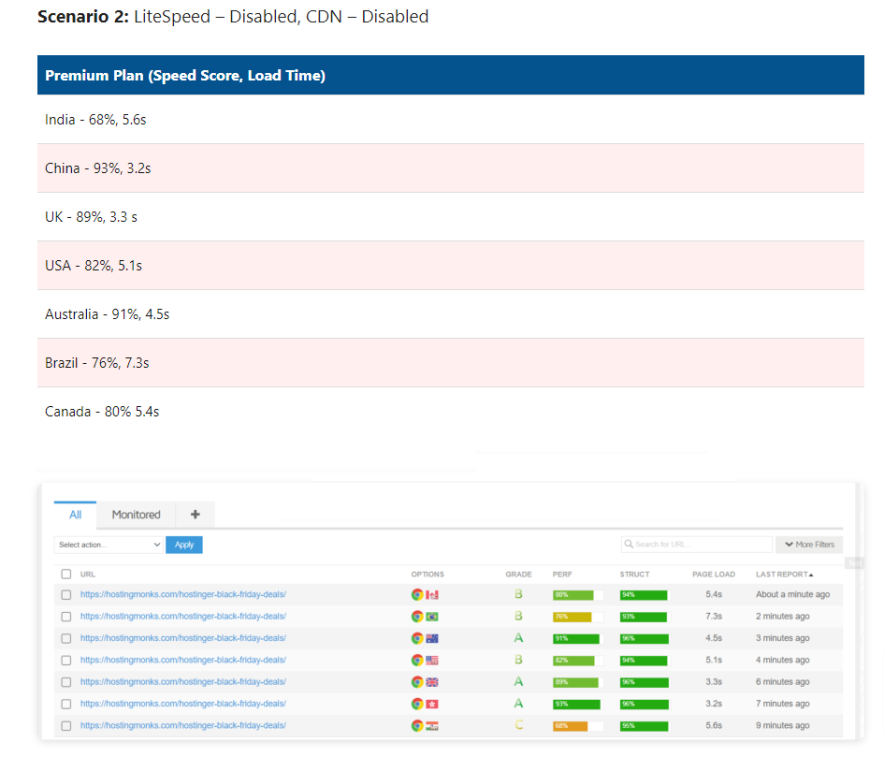Click the USA flag icon
This screenshot has height=757, width=884.
[432, 659]
